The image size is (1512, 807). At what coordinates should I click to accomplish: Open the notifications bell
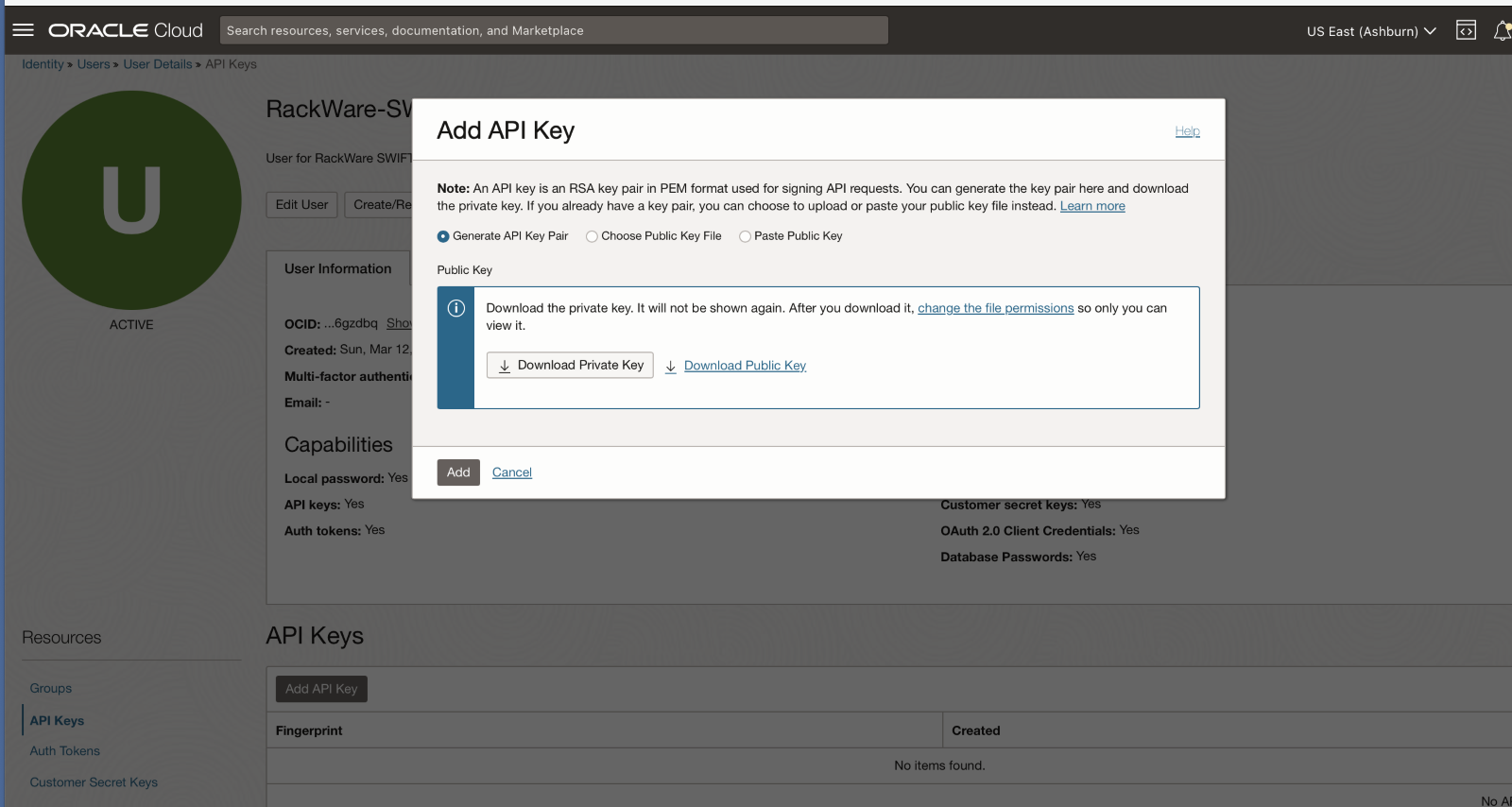pos(1502,31)
